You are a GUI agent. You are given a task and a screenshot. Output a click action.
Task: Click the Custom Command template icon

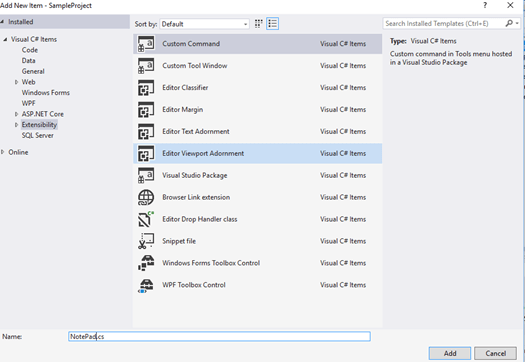[146, 44]
